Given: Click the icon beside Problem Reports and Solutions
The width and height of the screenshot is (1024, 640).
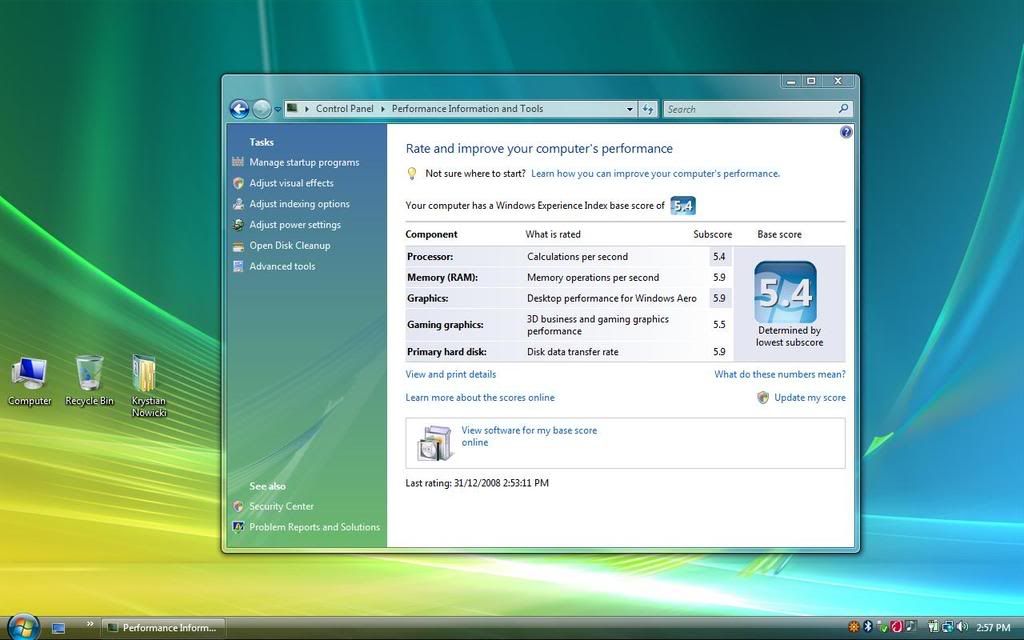Looking at the screenshot, I should click(x=238, y=526).
